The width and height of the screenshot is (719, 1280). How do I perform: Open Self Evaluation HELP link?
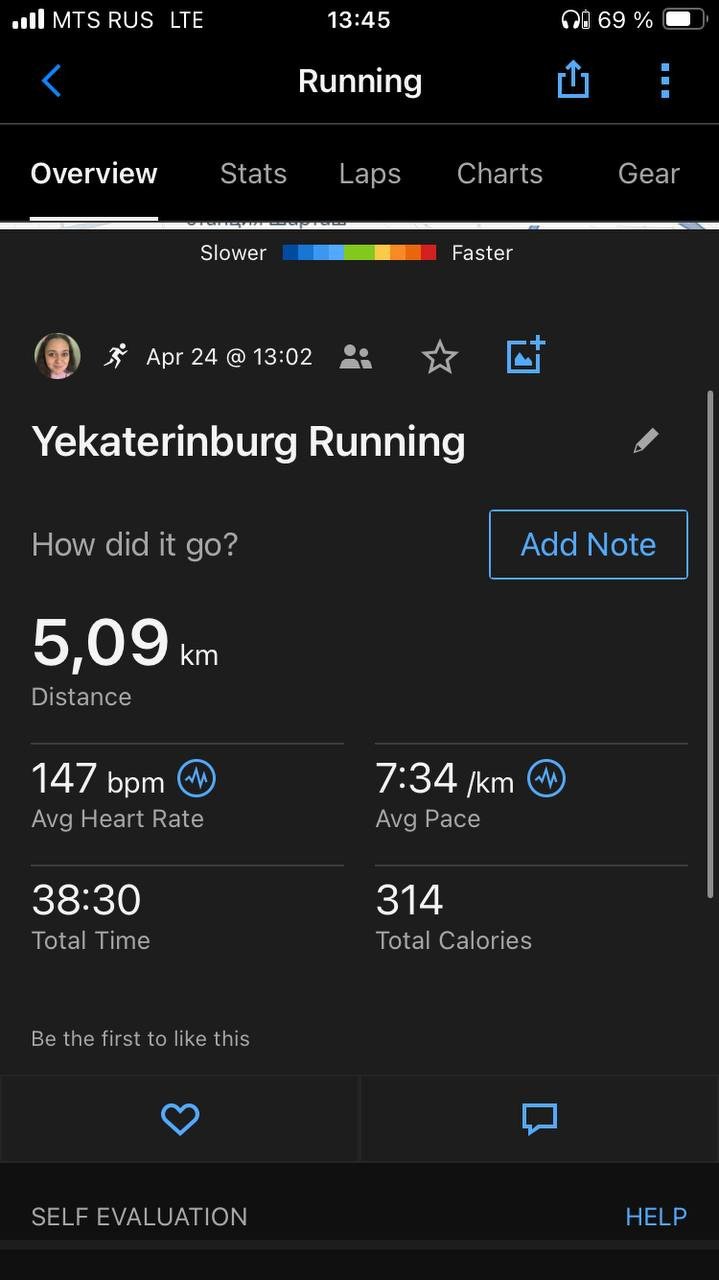(656, 1217)
